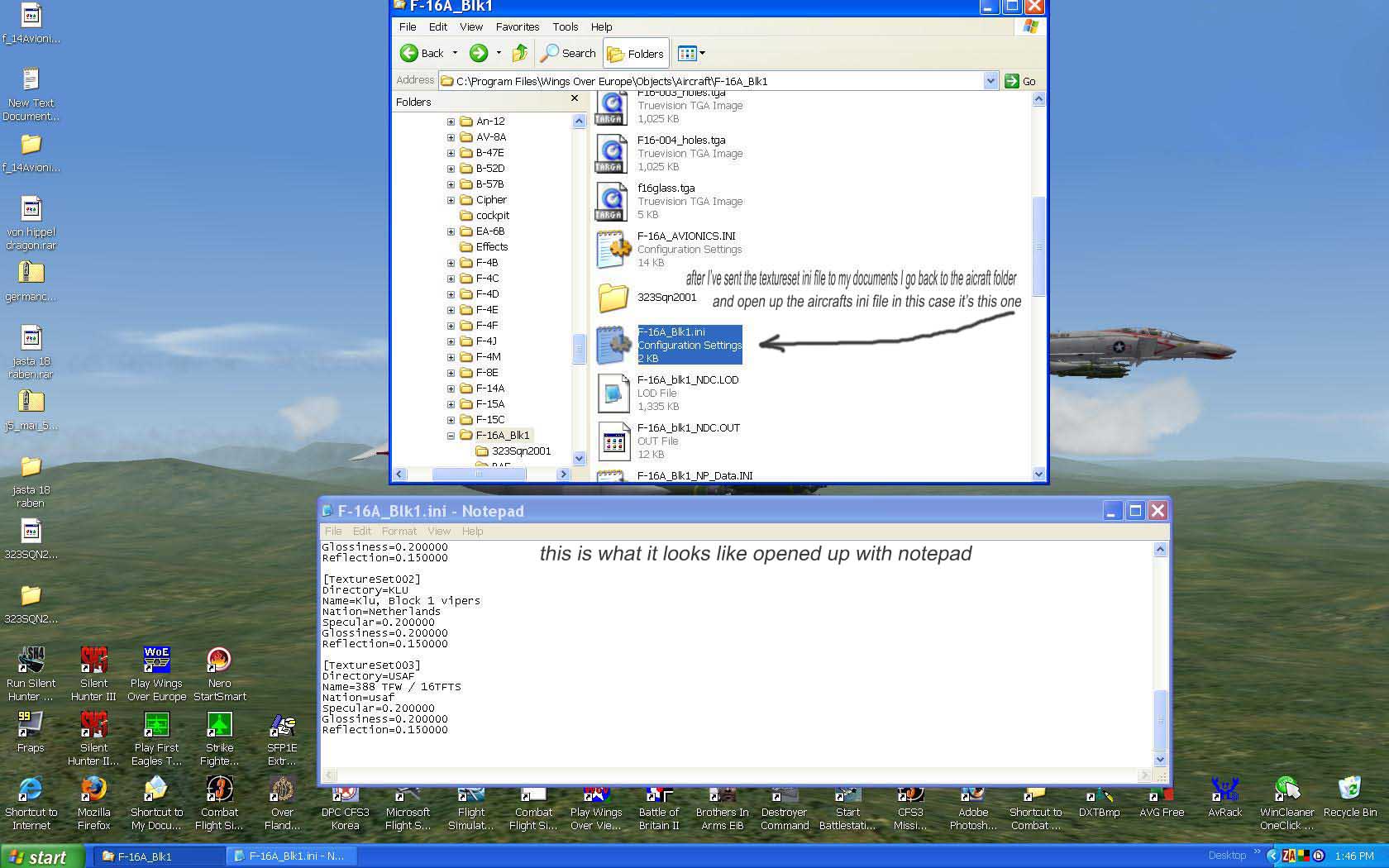Viewport: 1389px width, 868px height.
Task: Select the F-16A_Blk1.ini configuration file icon
Action: 612,346
